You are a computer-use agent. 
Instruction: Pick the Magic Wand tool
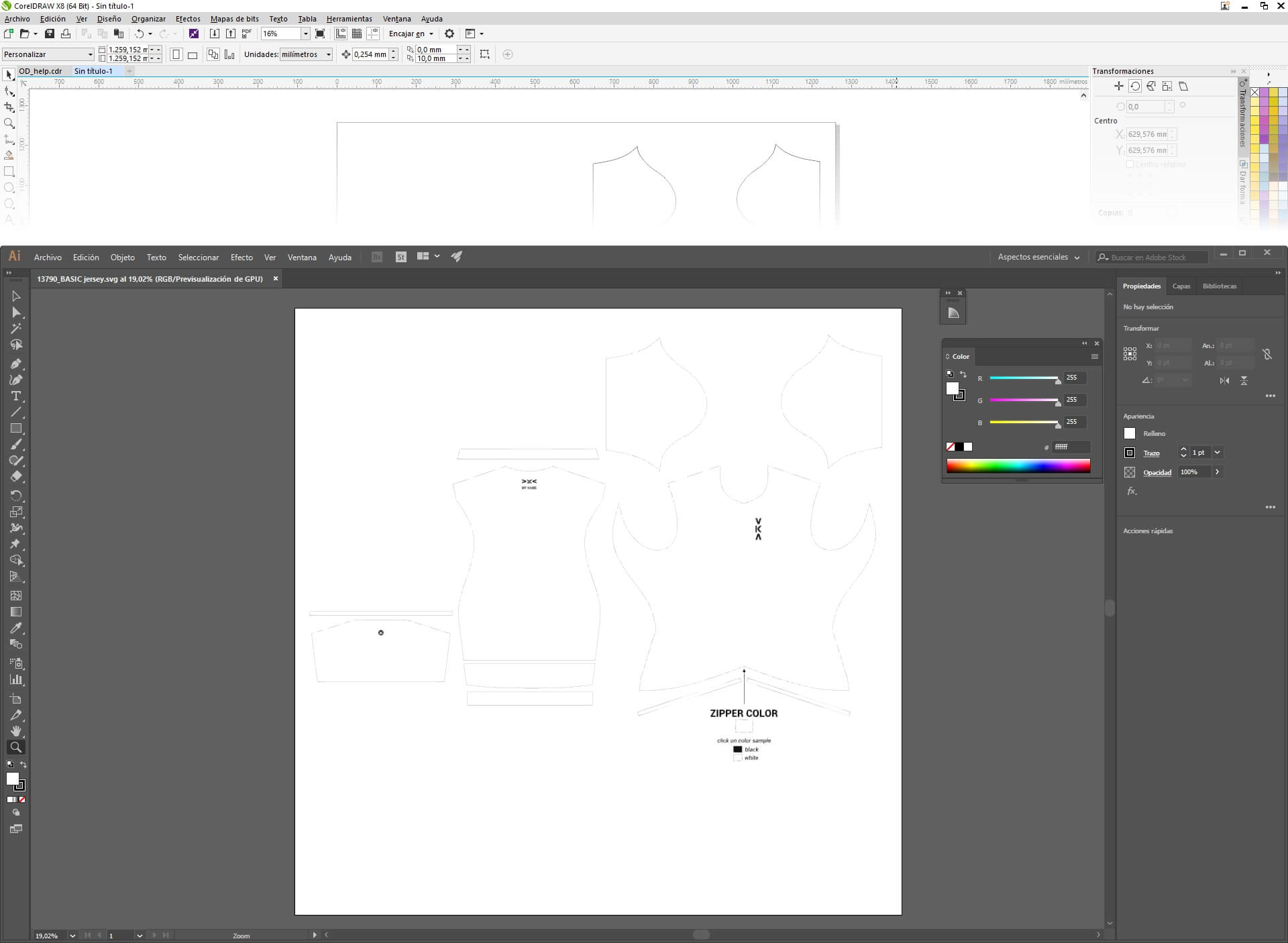(x=16, y=329)
